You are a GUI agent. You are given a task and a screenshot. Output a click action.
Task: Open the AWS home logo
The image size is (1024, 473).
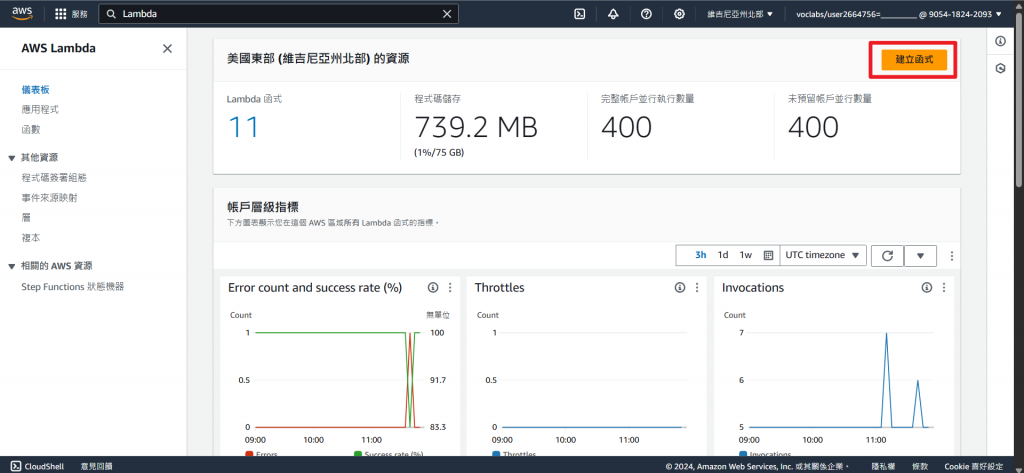coord(22,13)
